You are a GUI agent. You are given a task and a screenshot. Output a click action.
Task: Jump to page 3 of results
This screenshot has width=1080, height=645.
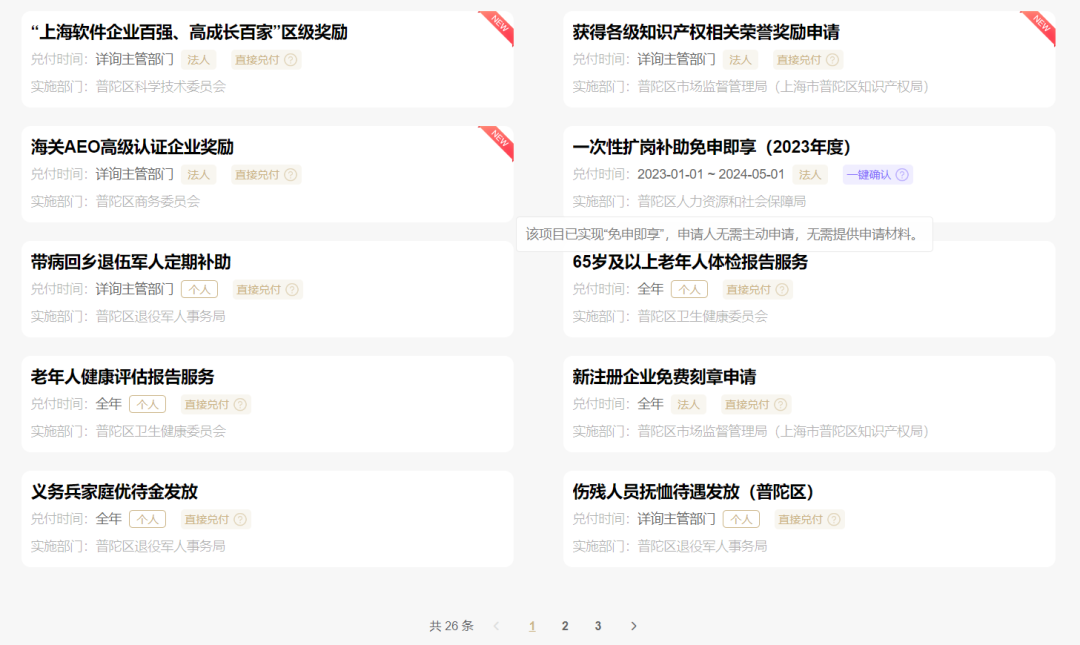[598, 626]
